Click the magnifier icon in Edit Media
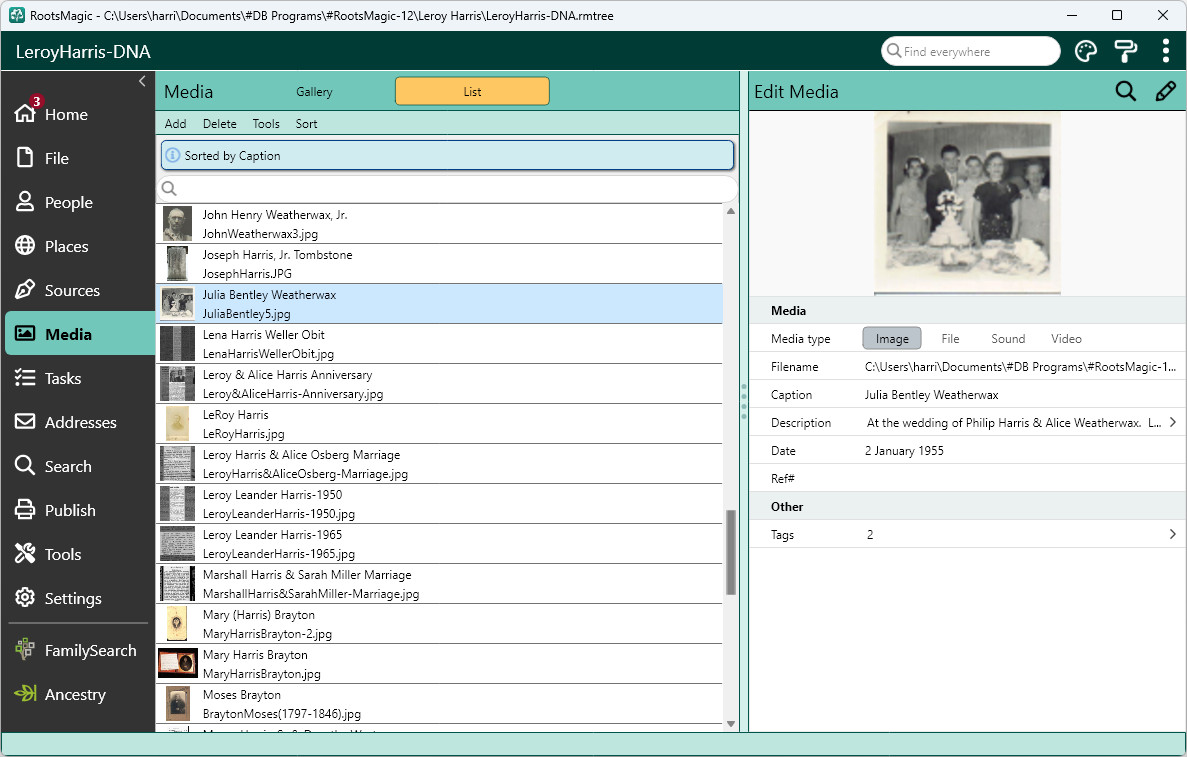The width and height of the screenshot is (1187, 757). 1126,92
